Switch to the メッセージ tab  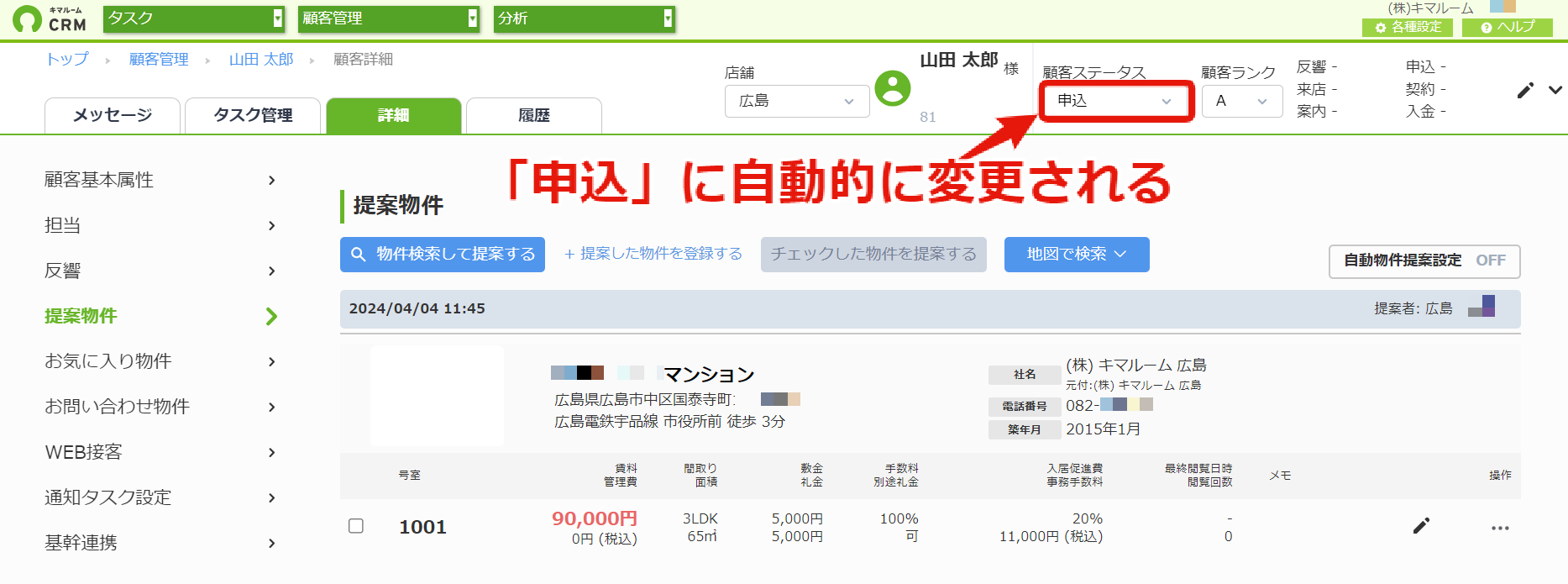(x=113, y=116)
